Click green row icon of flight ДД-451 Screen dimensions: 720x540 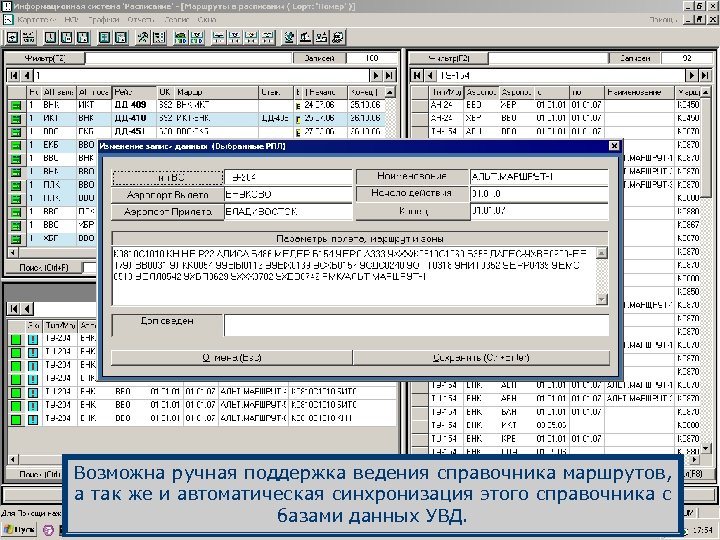[x=16, y=132]
